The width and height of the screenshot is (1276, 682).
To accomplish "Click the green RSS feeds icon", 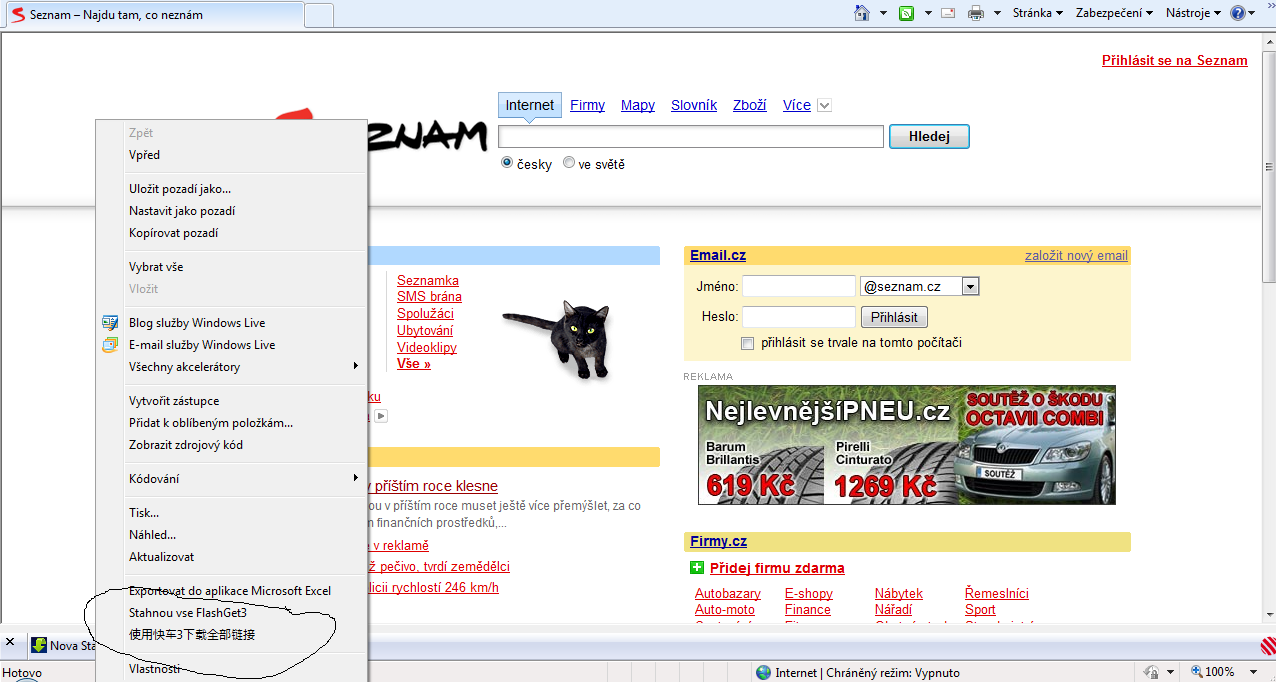I will click(906, 13).
